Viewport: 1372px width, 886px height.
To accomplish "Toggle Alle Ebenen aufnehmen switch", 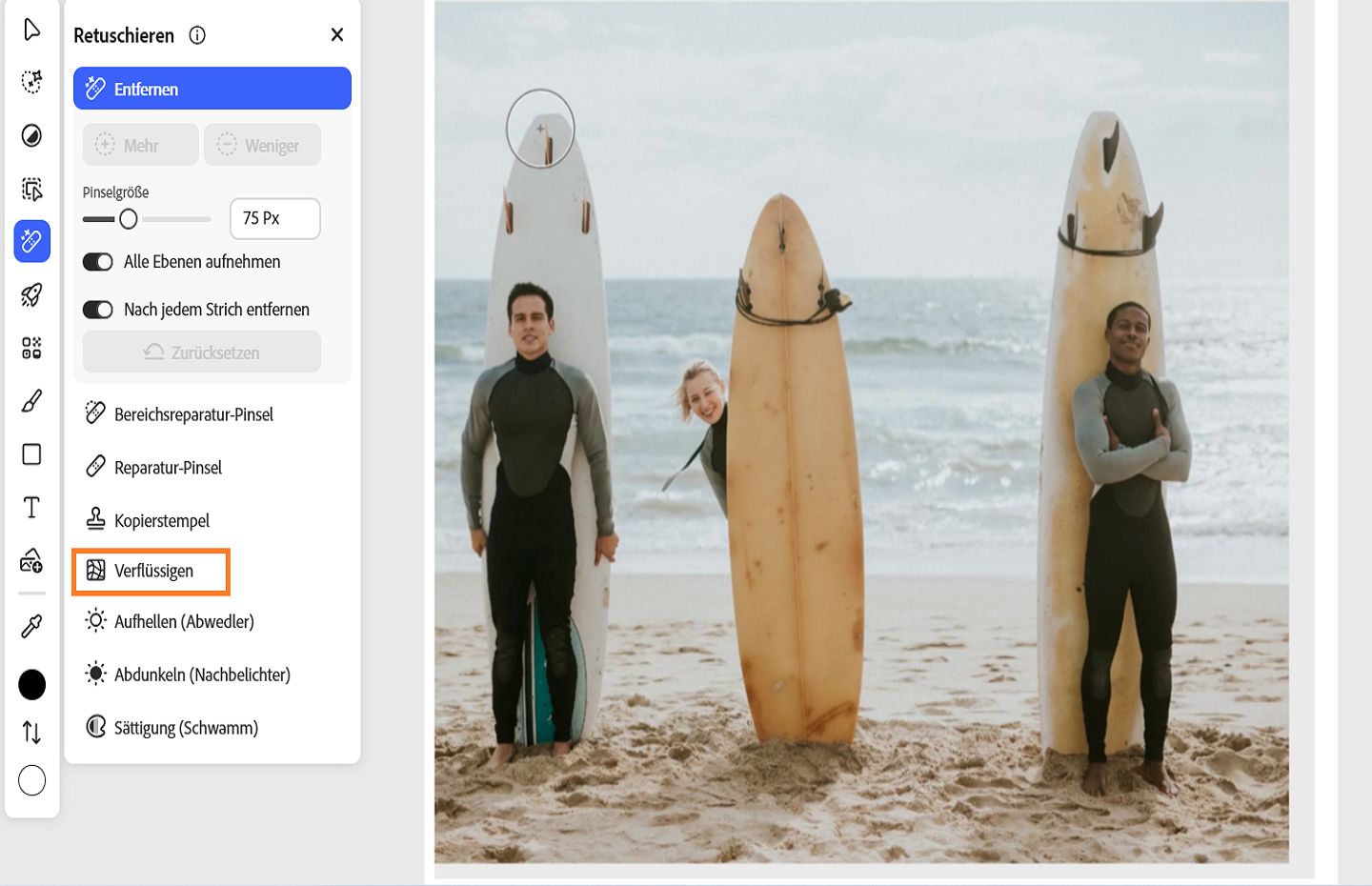I will pos(98,262).
